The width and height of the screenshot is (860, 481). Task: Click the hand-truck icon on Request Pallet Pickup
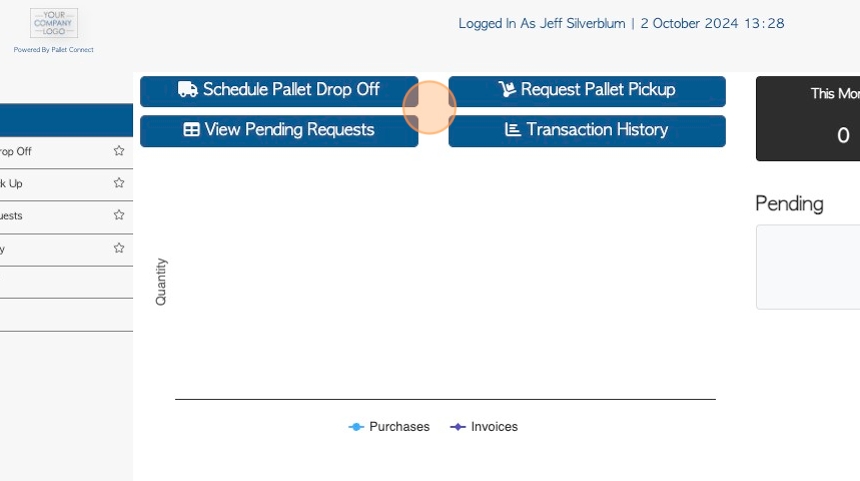507,89
